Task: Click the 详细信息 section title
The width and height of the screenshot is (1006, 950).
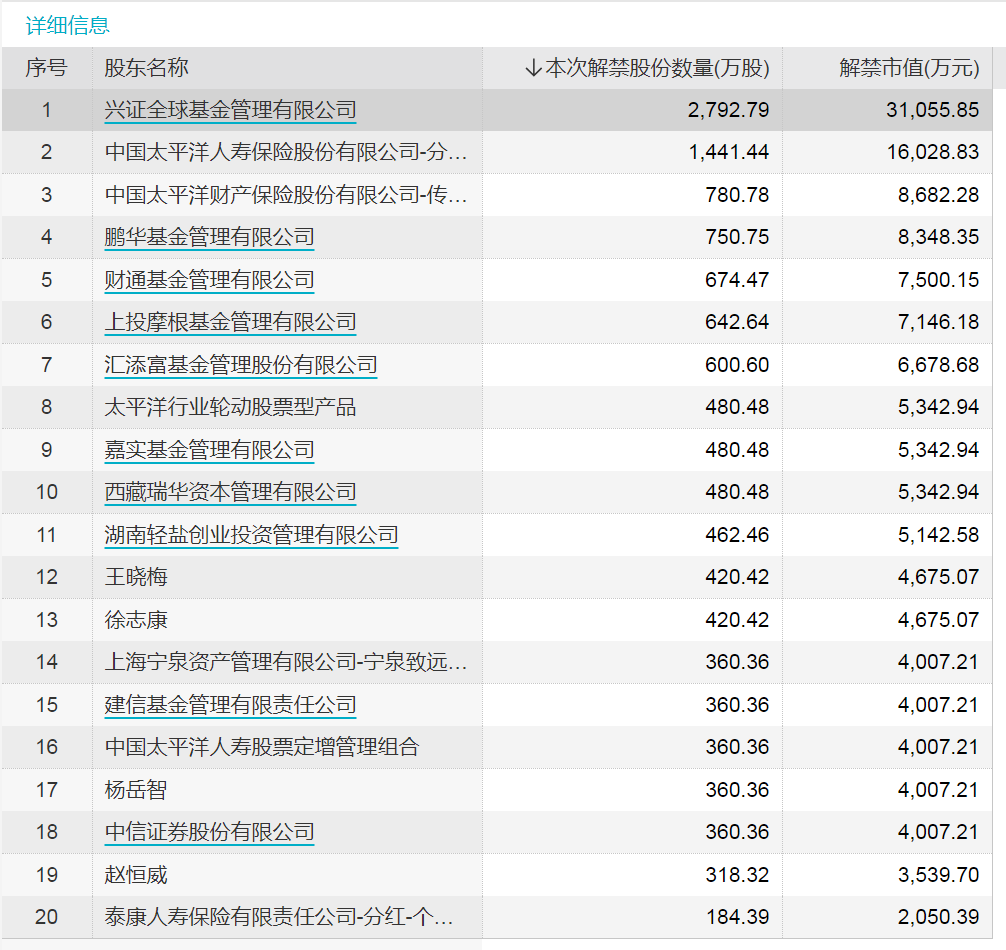Action: coord(67,26)
